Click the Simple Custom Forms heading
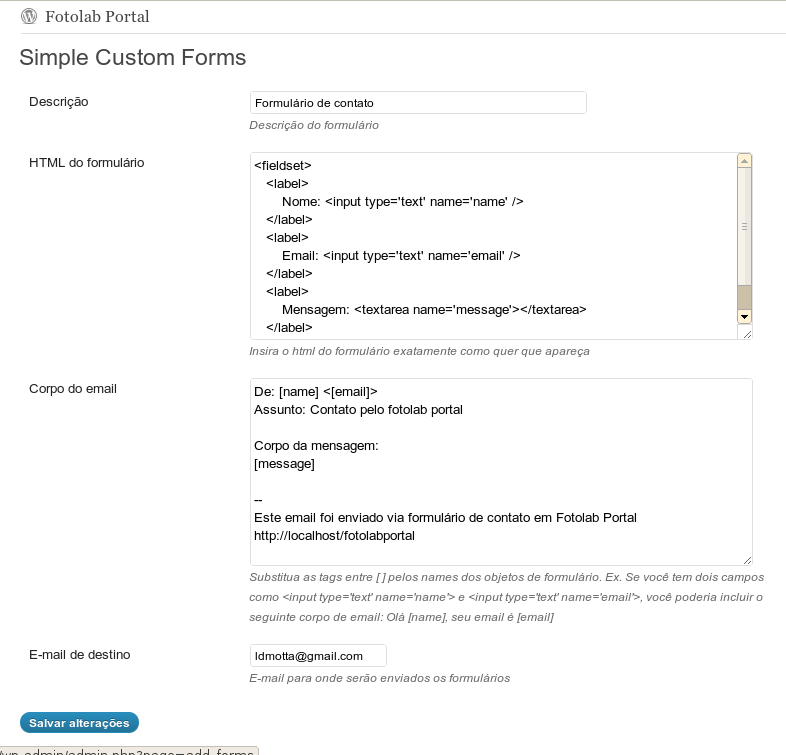This screenshot has height=755, width=786. click(x=133, y=57)
